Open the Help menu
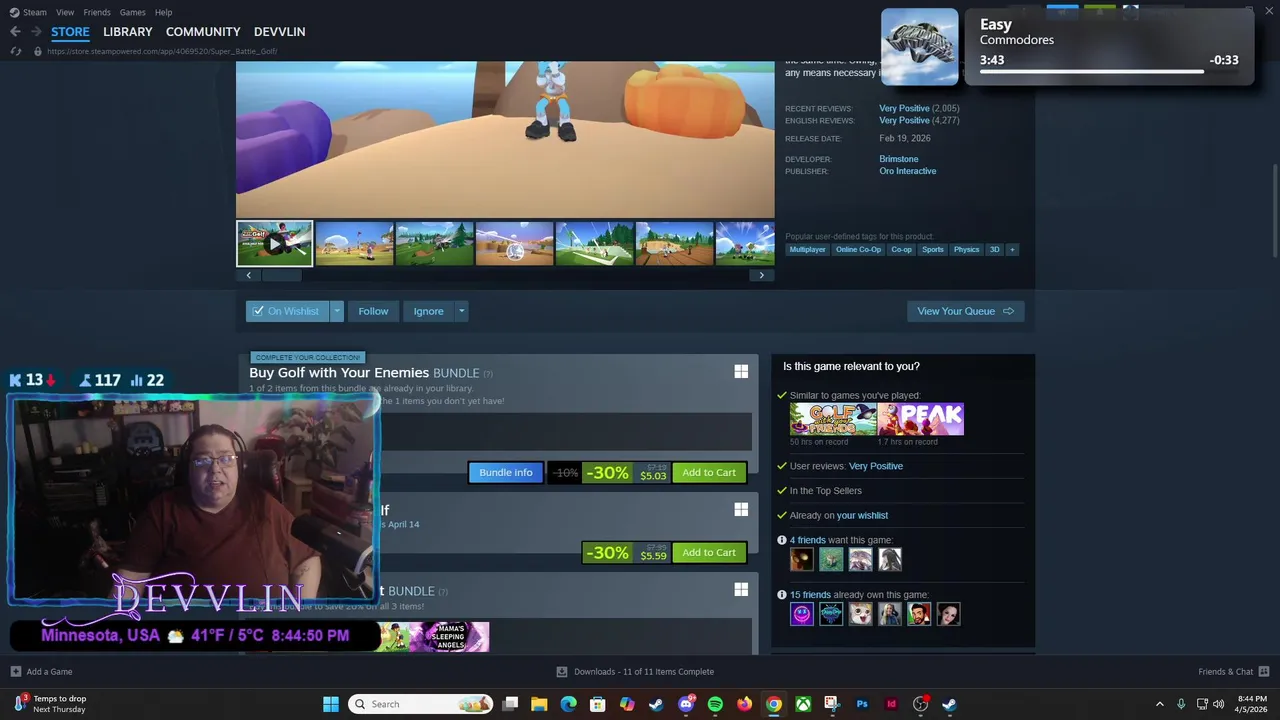The height and width of the screenshot is (720, 1280). 163,12
